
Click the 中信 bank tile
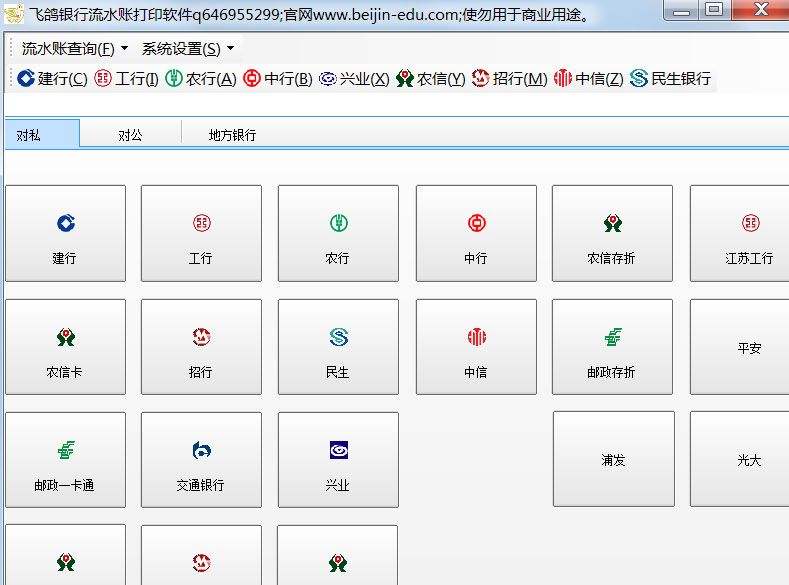pos(476,347)
